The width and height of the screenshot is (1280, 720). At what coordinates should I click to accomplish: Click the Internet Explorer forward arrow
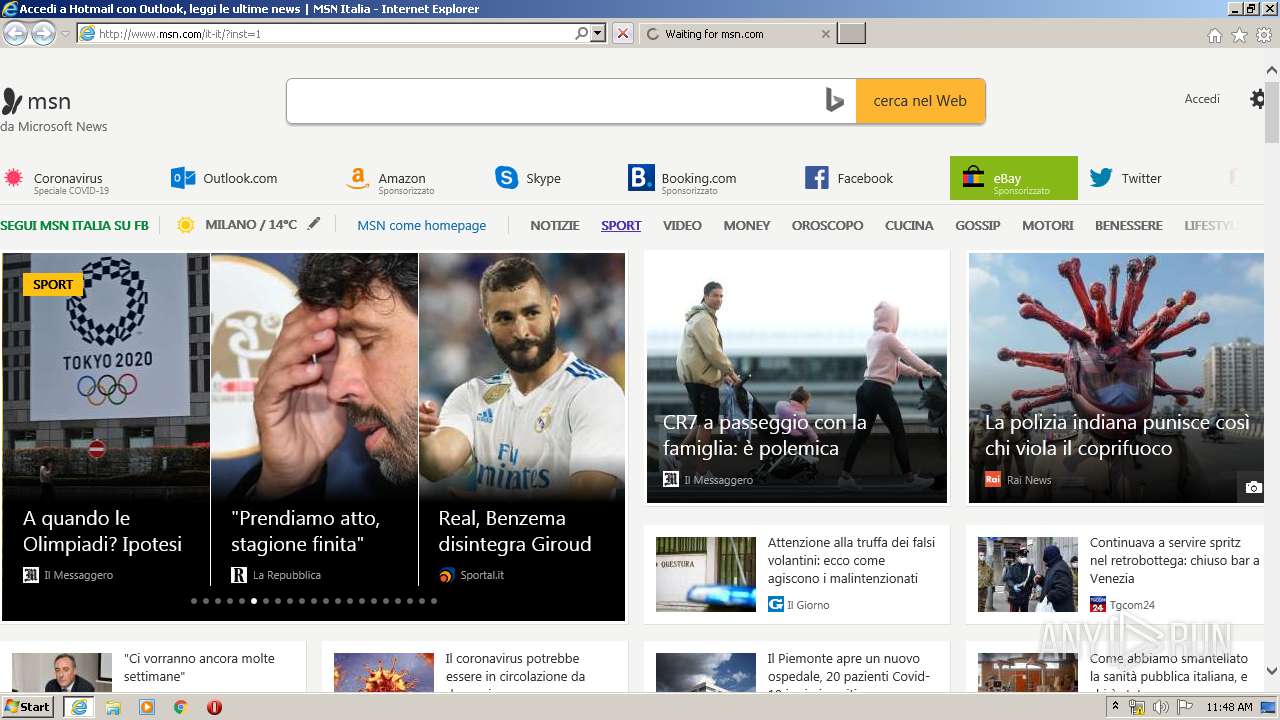43,33
